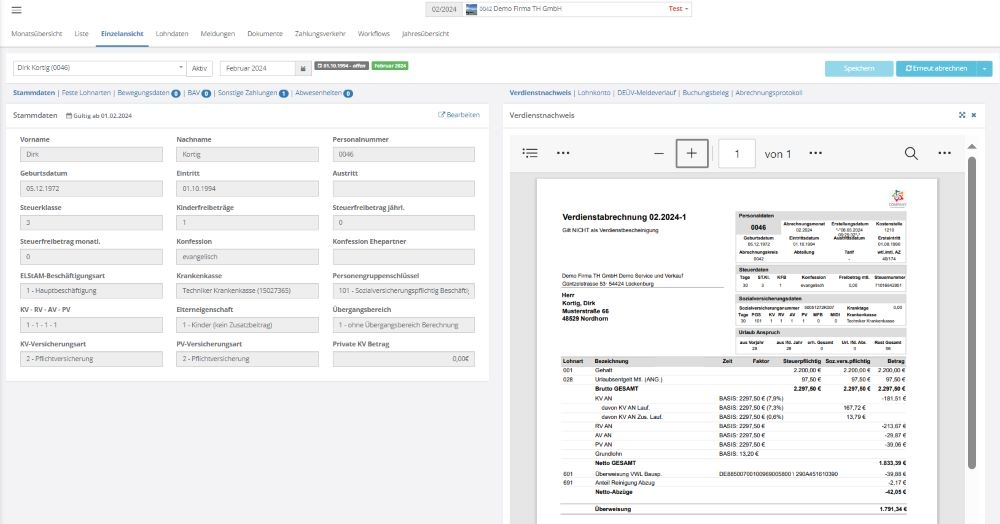Click the calendar icon beside Februar 2024
Screen dimensions: 1000x524
click(303, 68)
